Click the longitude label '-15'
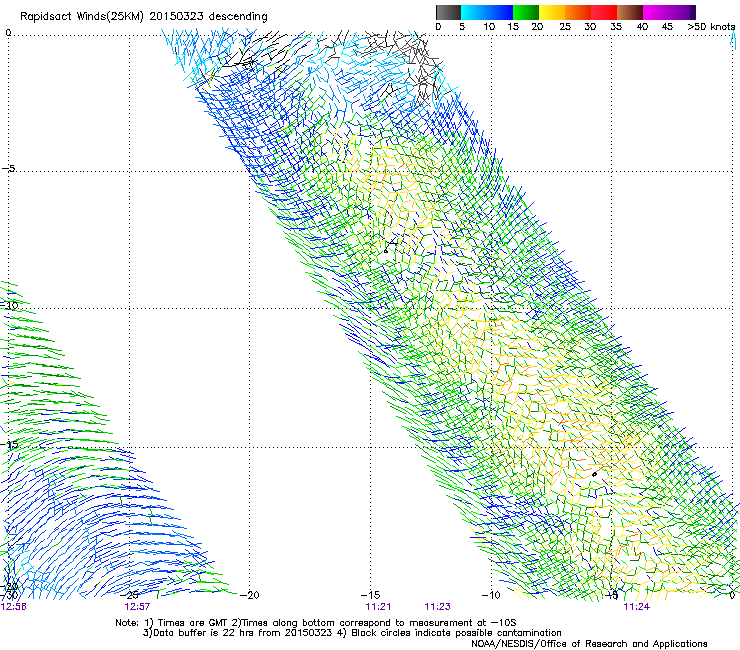Screen dimensions: 740x650 tap(370, 595)
